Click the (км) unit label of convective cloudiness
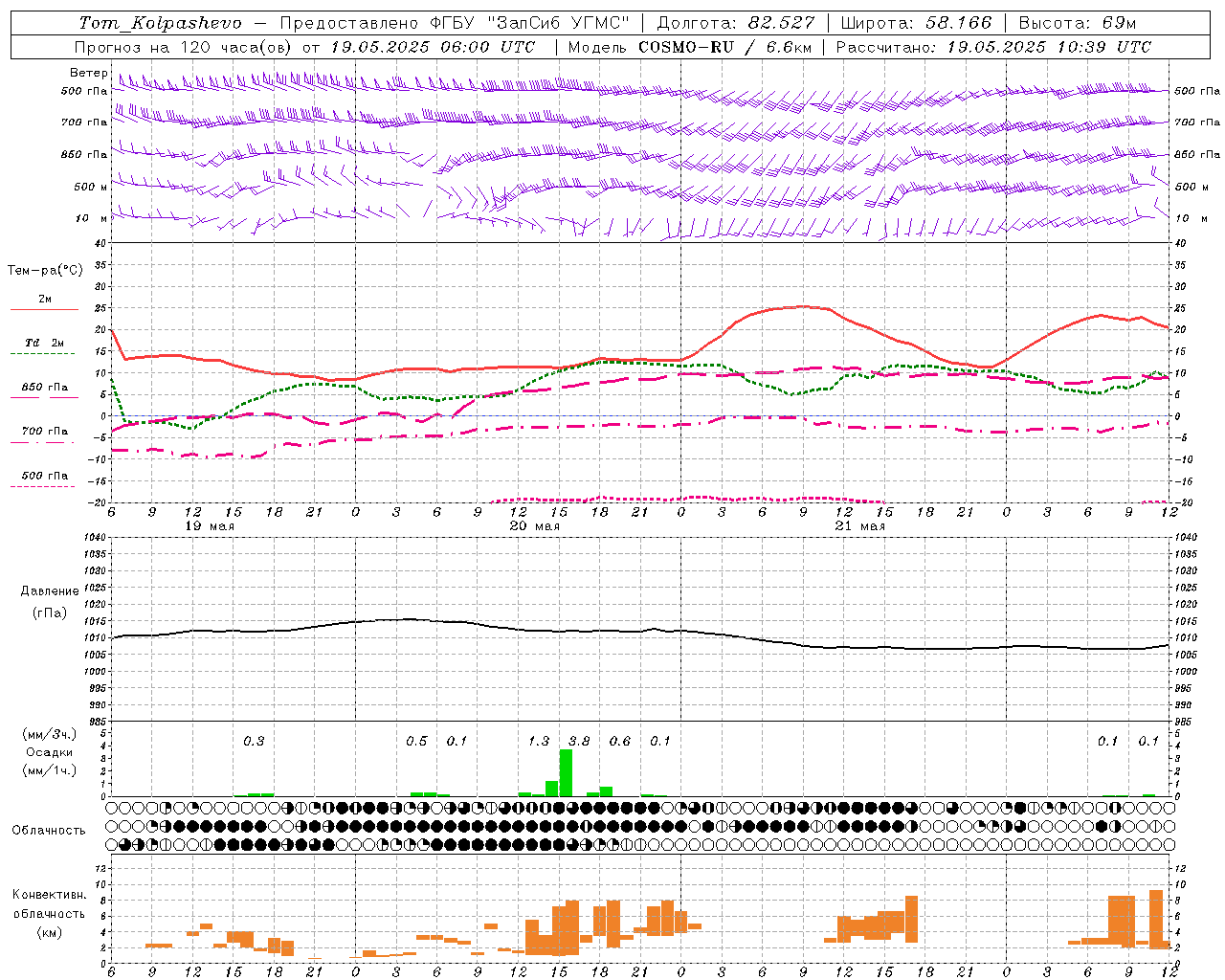The image size is (1225, 980). click(x=50, y=931)
